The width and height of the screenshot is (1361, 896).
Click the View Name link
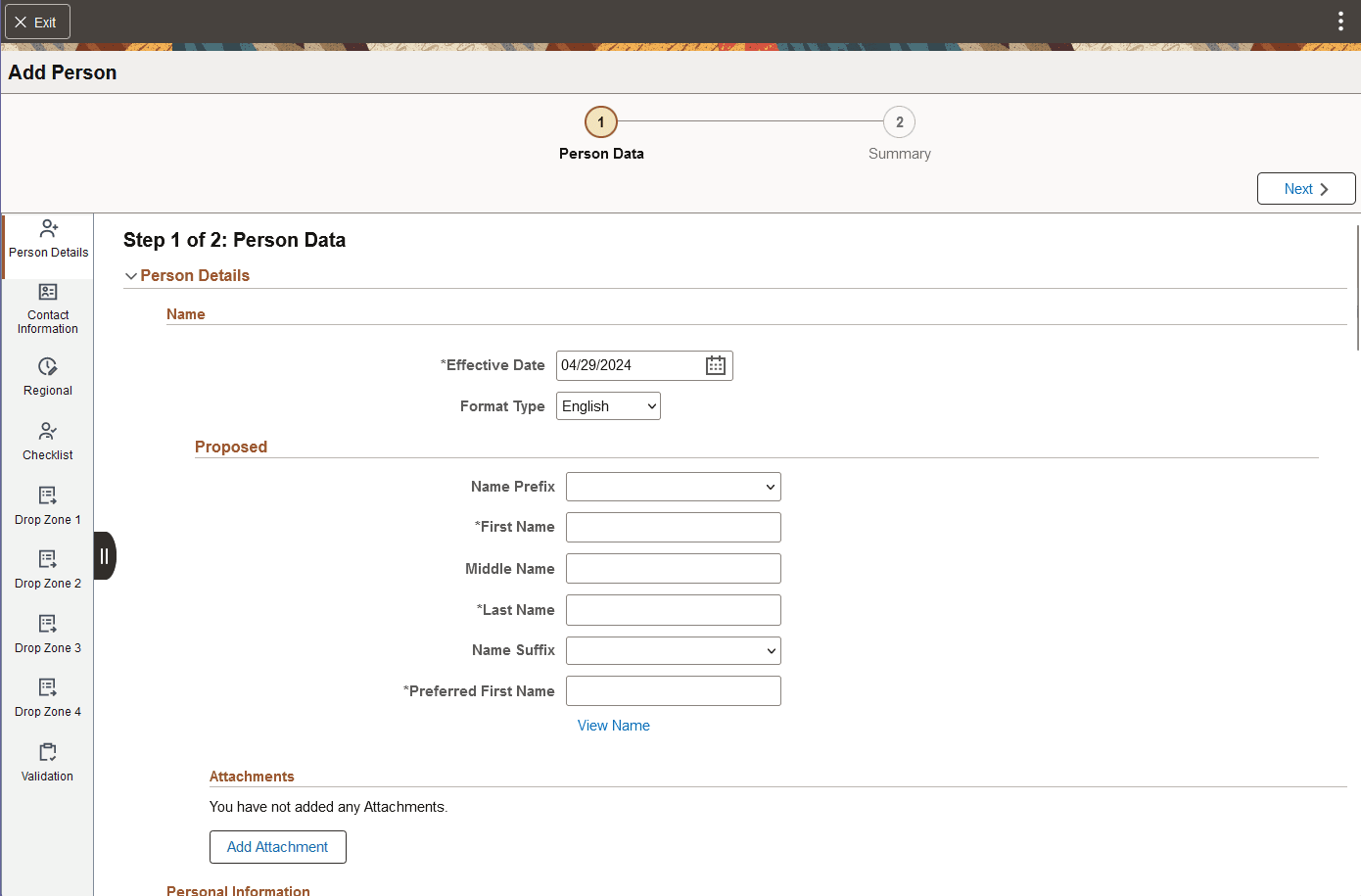point(613,725)
